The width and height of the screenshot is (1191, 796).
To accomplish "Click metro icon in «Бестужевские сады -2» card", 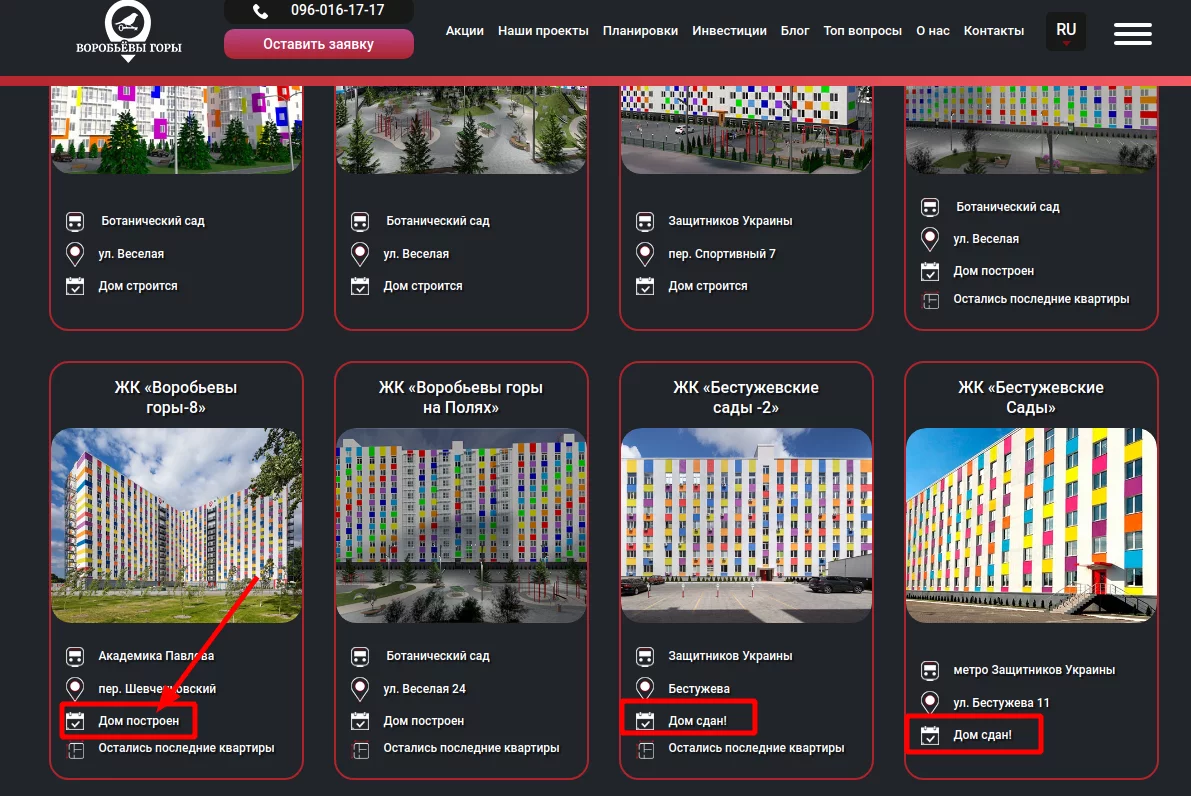I will 645,656.
